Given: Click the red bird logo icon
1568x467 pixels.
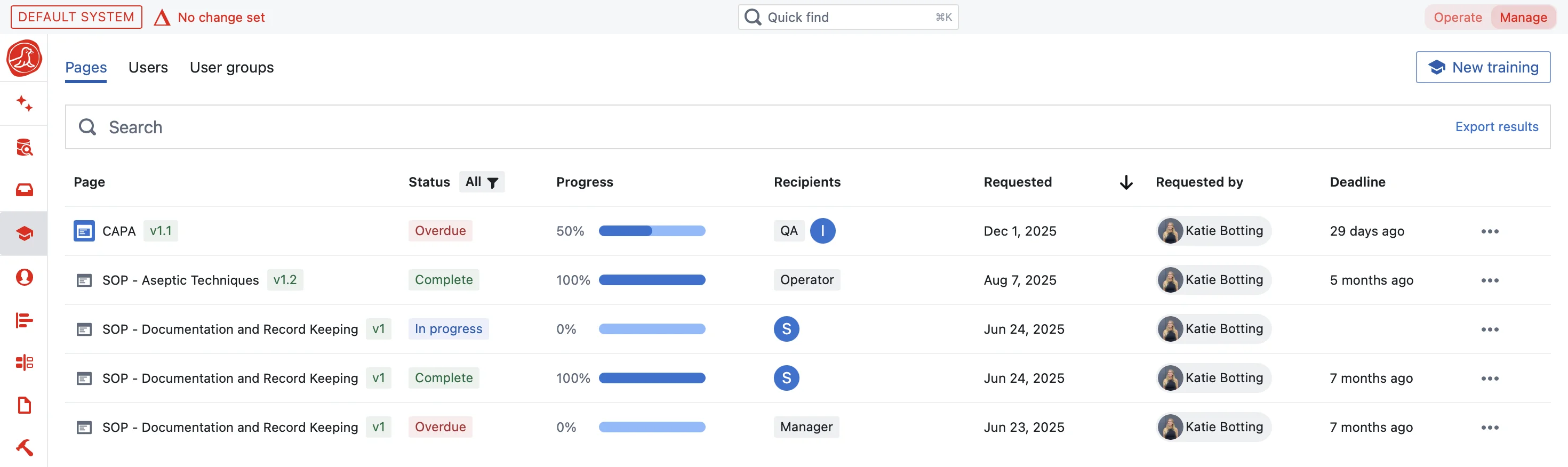Looking at the screenshot, I should tap(25, 59).
